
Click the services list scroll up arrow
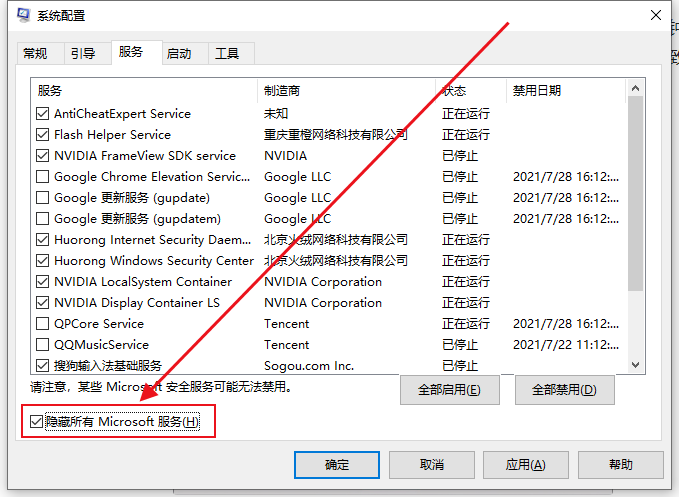[x=635, y=88]
